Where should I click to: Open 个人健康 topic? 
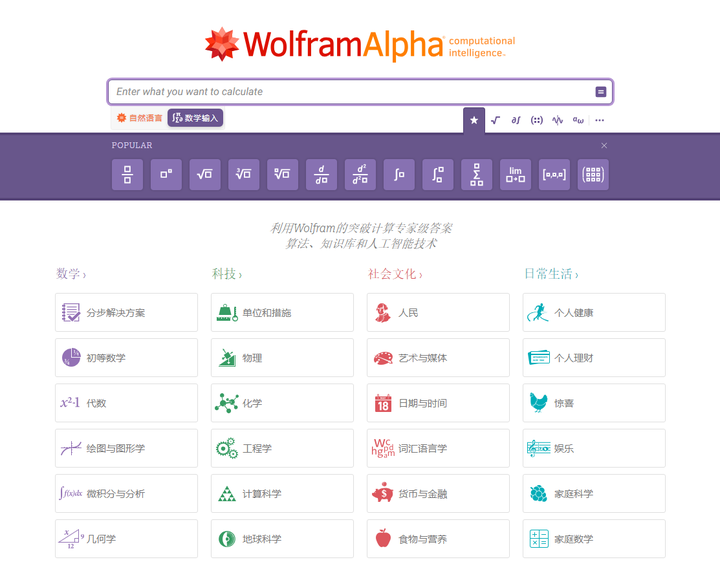coord(594,313)
